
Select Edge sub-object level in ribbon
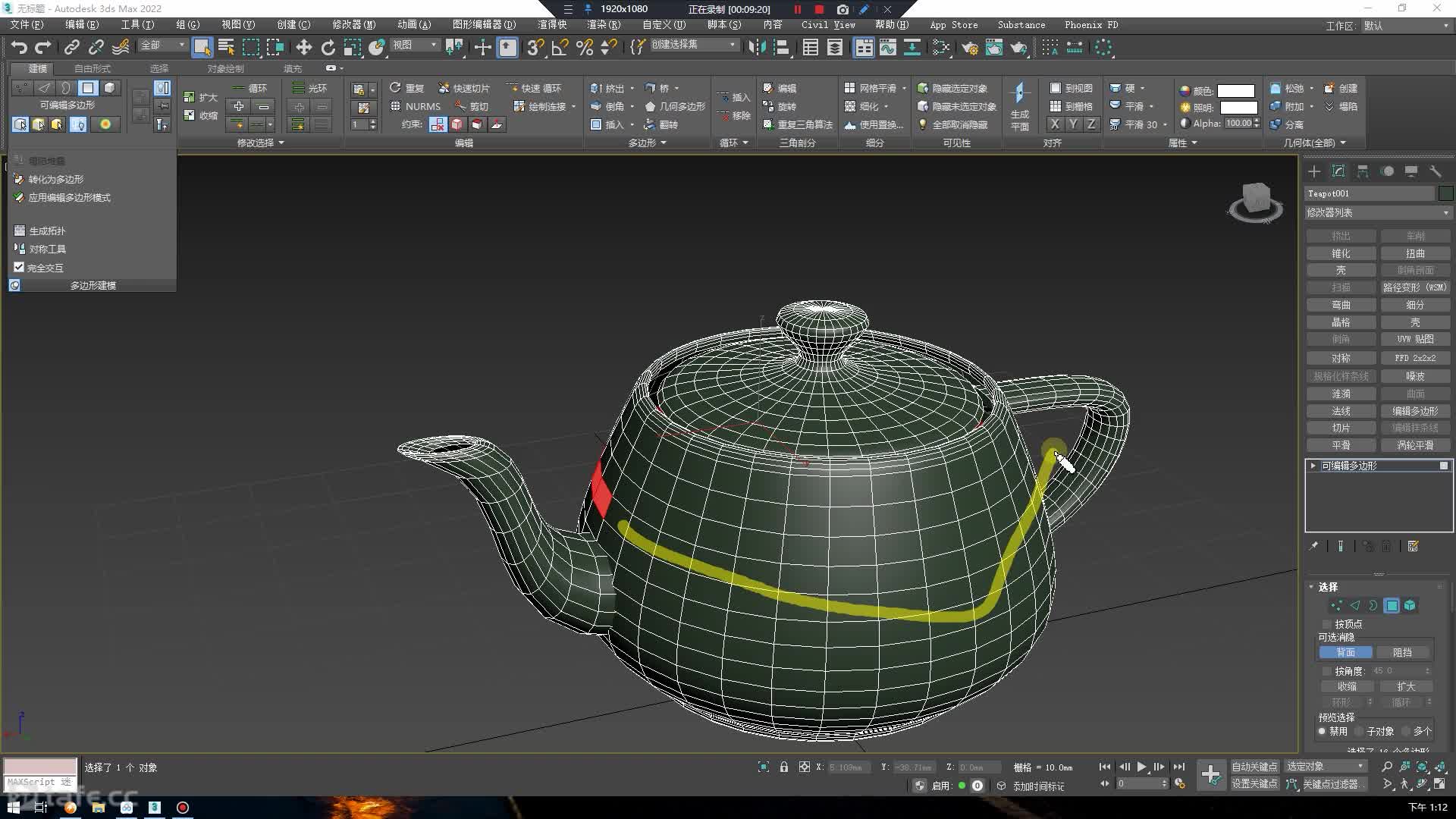[44, 88]
